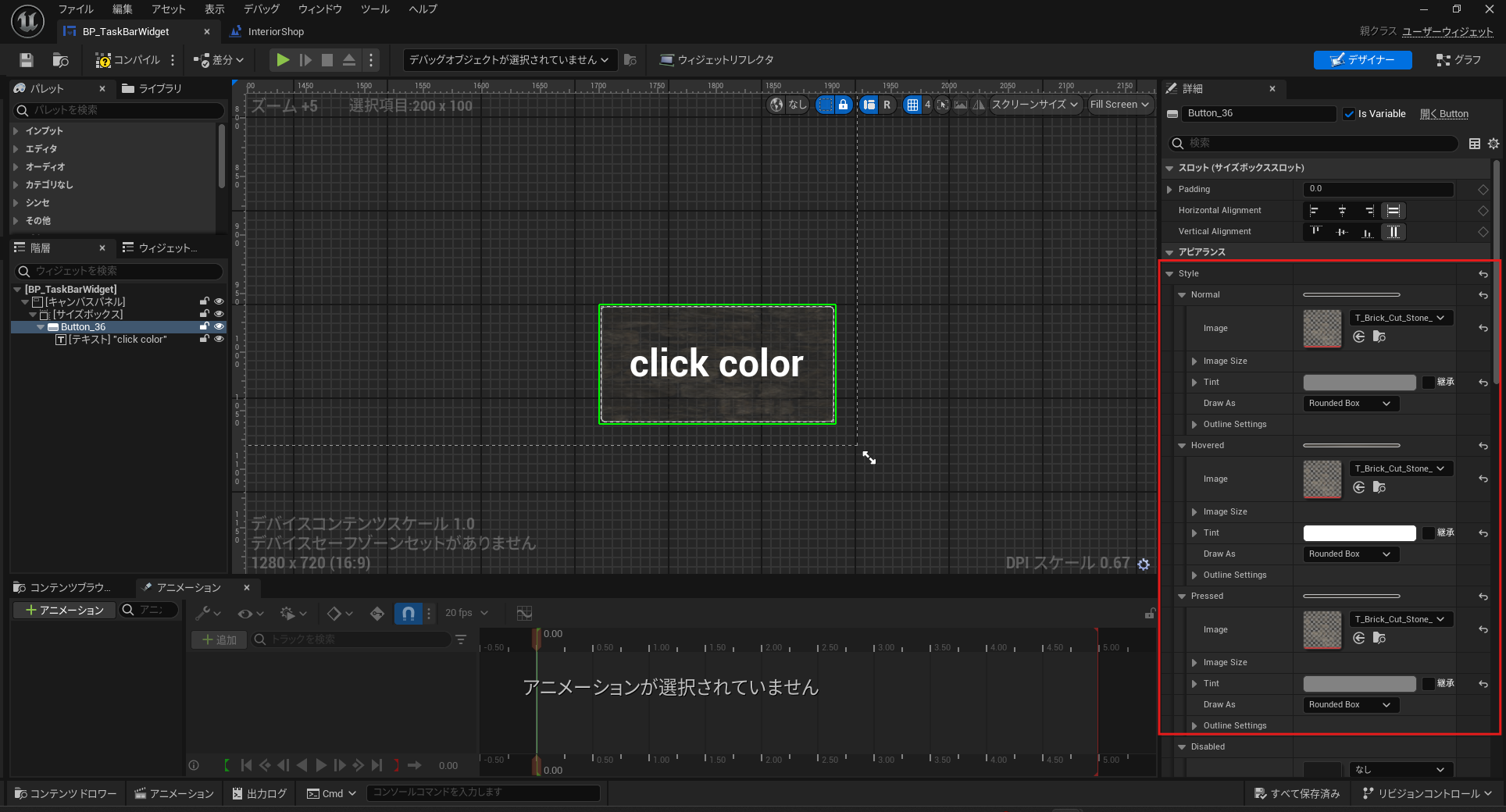1506x812 pixels.
Task: Switch to the InteriorShop tab
Action: [275, 32]
